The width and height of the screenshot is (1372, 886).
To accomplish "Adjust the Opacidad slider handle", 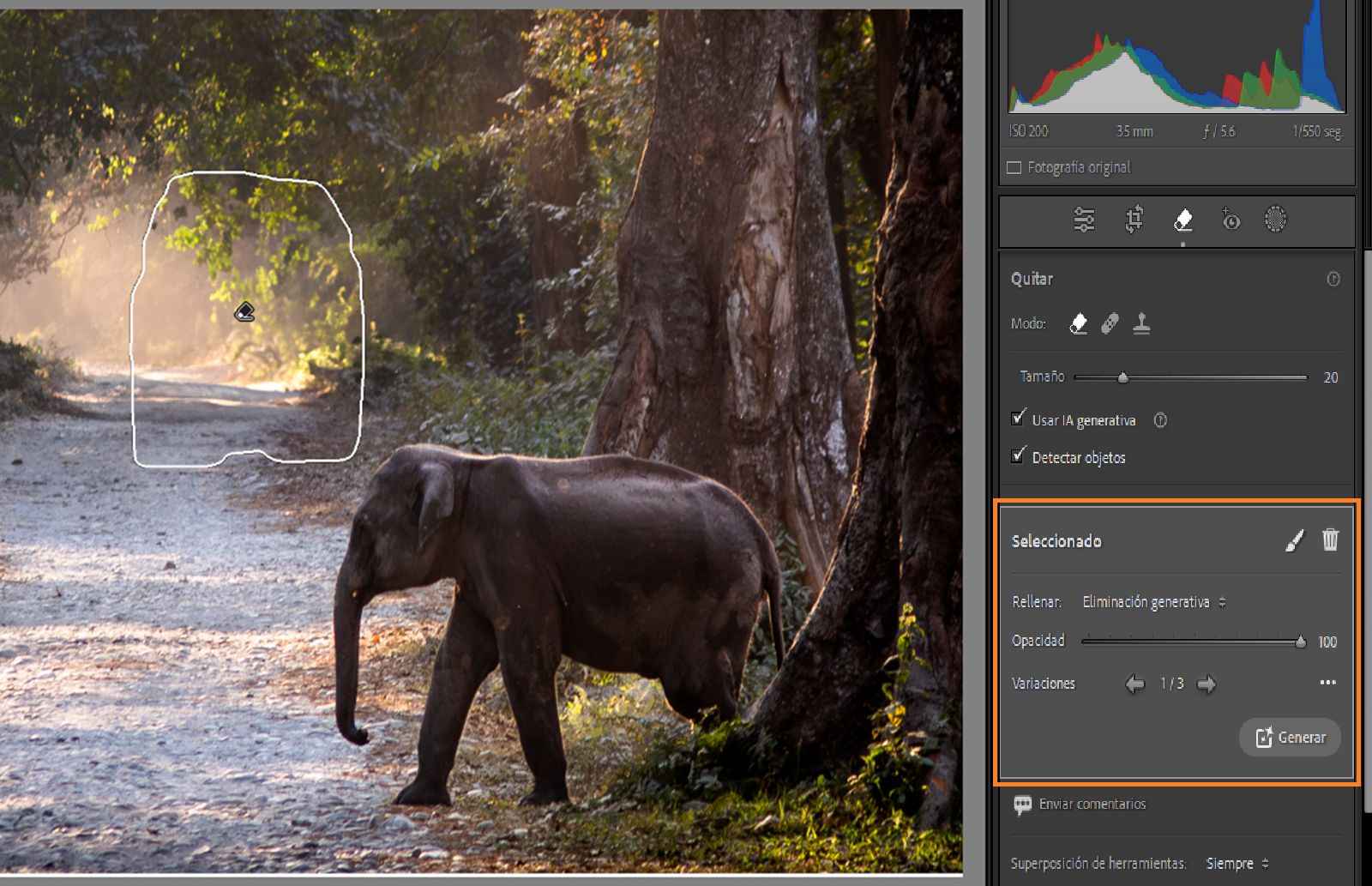I will [1301, 641].
